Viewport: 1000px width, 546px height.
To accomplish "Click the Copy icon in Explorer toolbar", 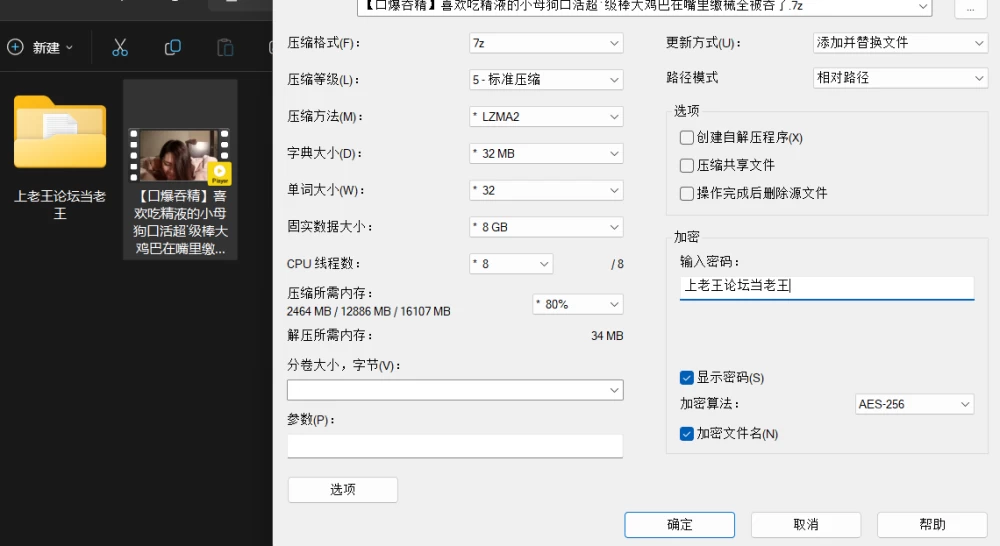I will click(172, 47).
